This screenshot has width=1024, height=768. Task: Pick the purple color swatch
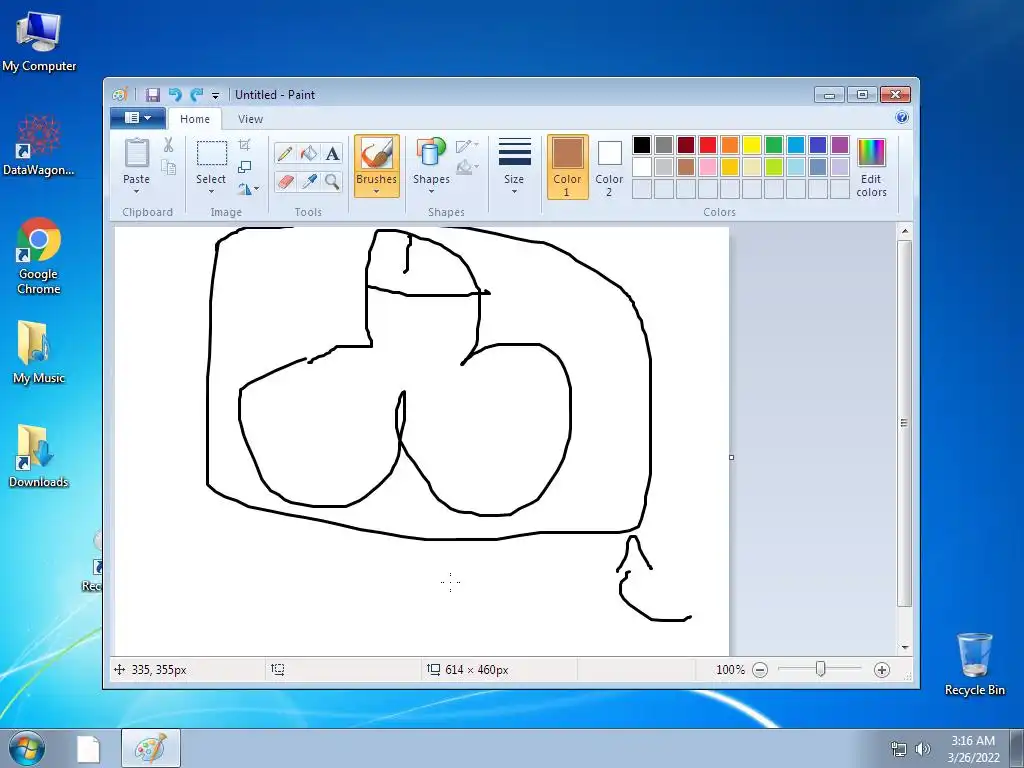pos(840,145)
